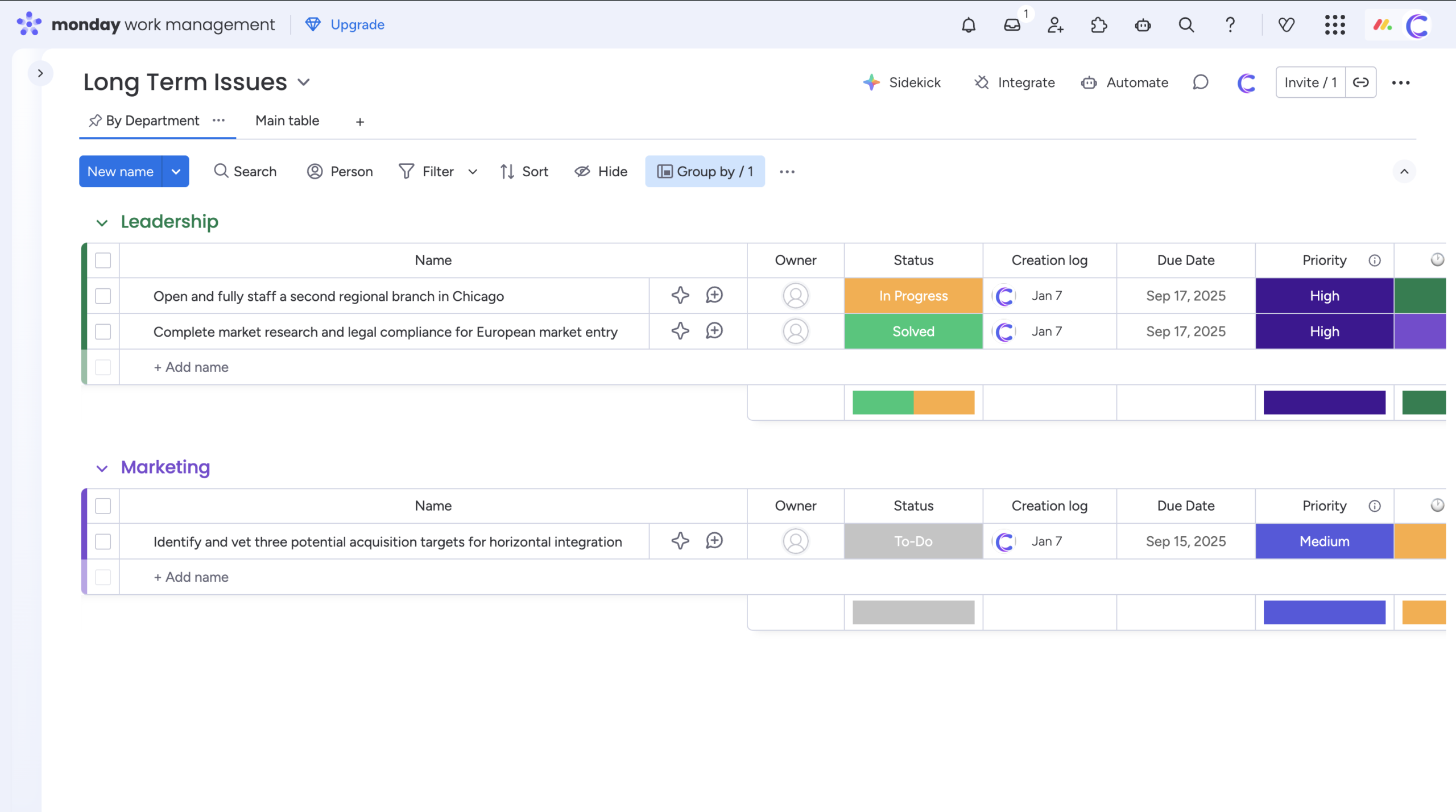Viewport: 1456px width, 812px height.
Task: Expand the Long Term Issues board menu
Action: pyautogui.click(x=304, y=82)
